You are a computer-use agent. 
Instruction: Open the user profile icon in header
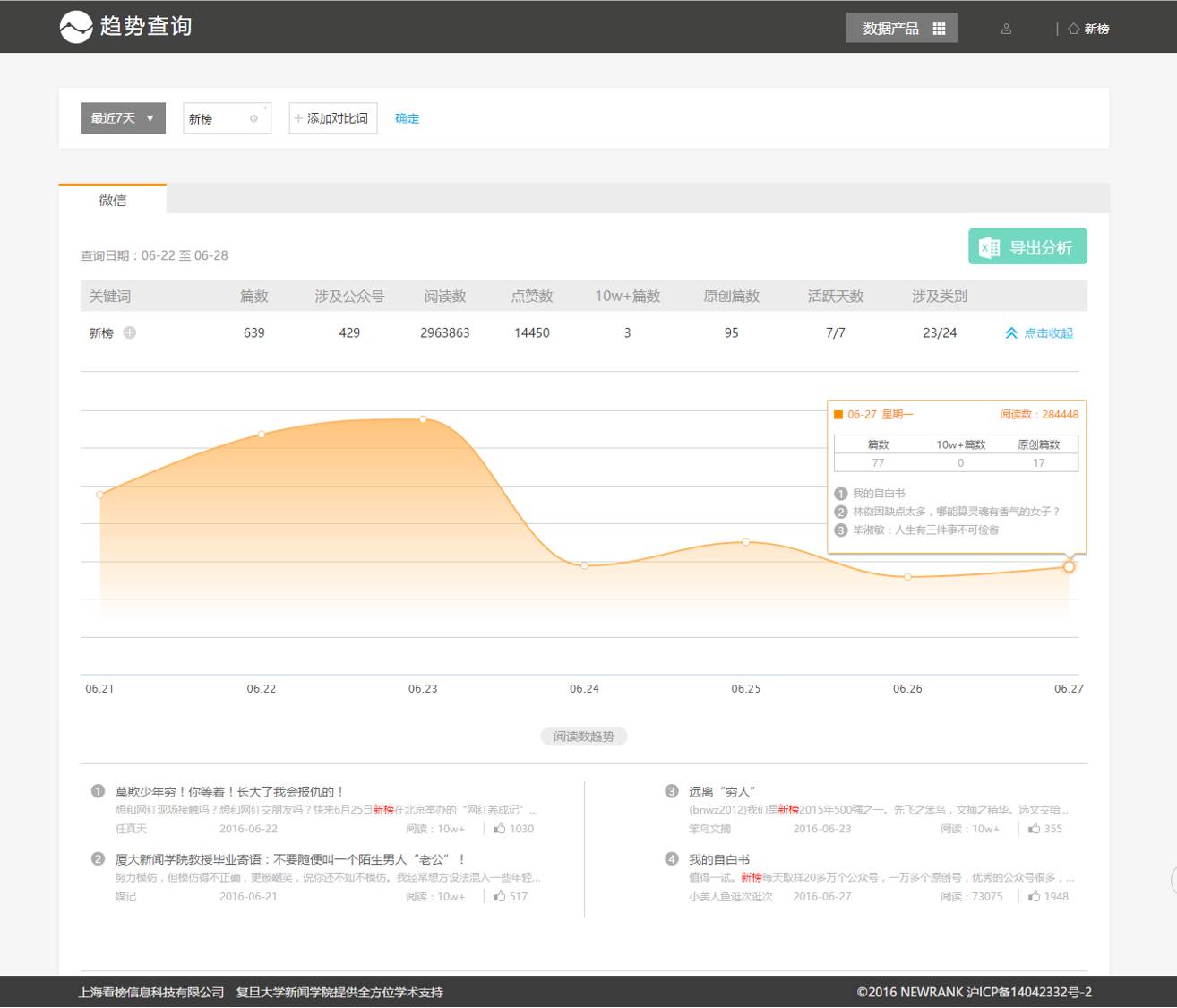coord(1006,29)
